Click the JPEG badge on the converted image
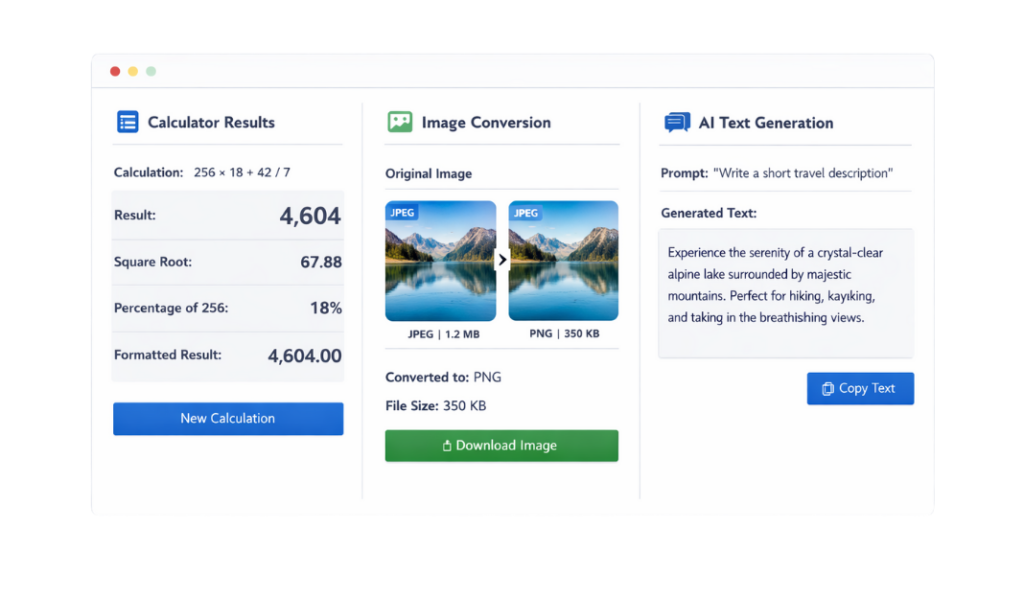This screenshot has width=1024, height=596. pyautogui.click(x=526, y=212)
